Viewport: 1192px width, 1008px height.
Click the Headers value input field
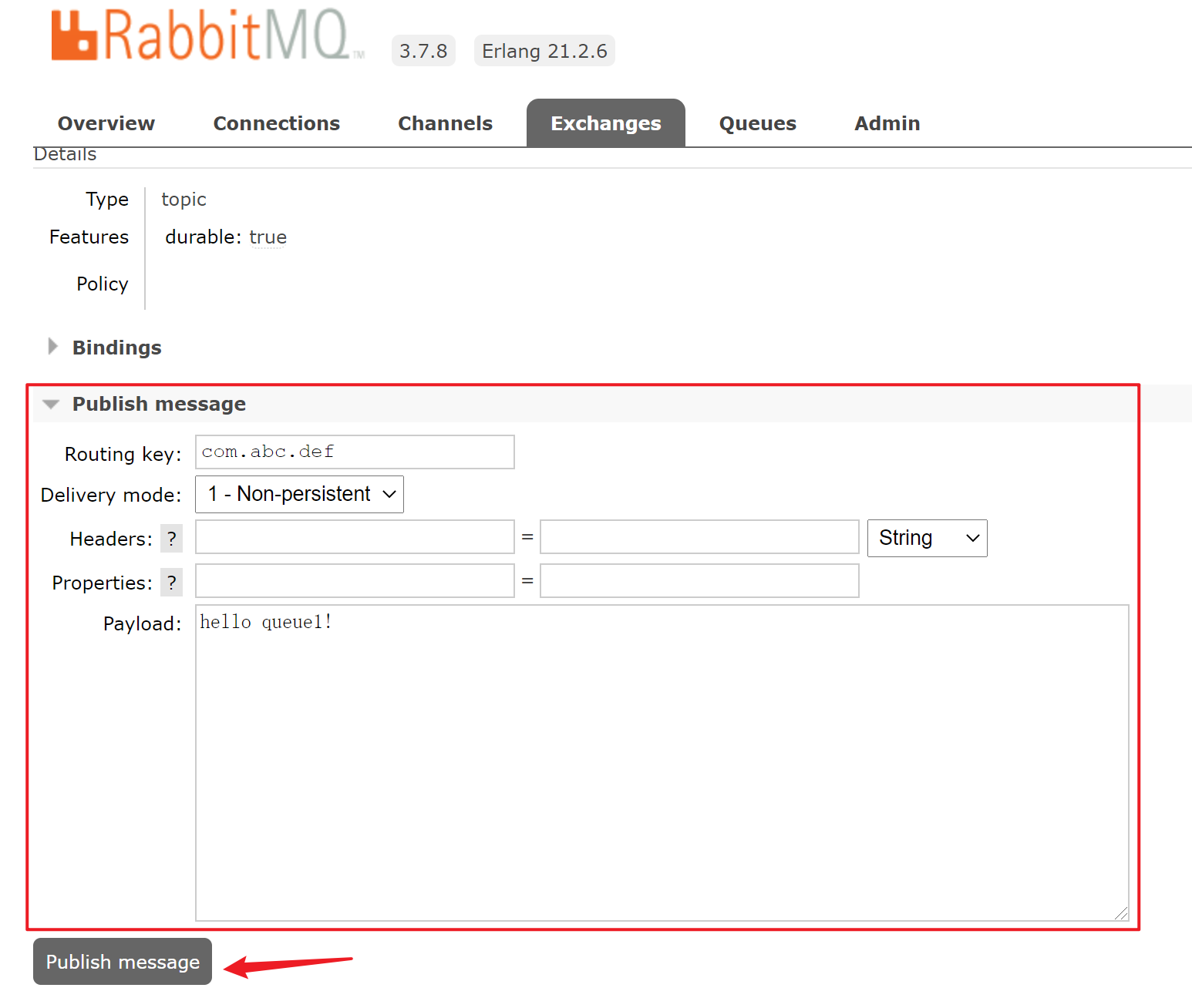[699, 537]
